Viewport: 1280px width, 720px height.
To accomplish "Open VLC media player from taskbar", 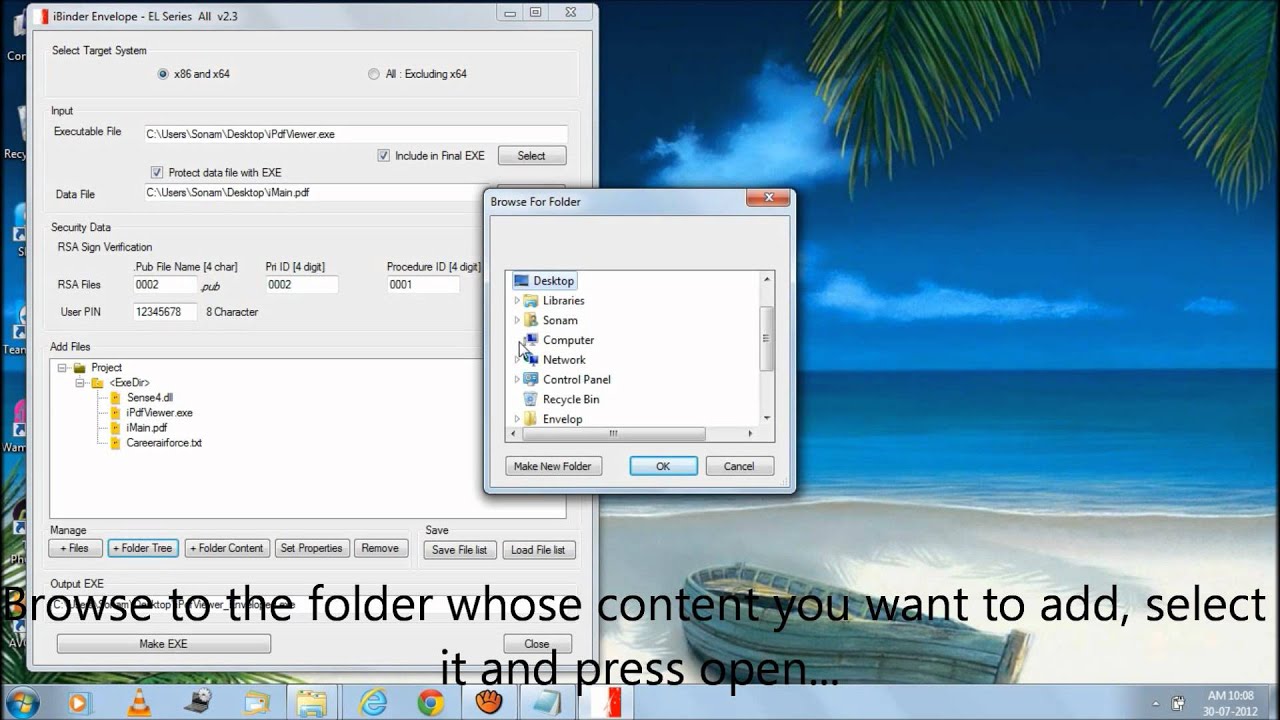I will (x=139, y=703).
